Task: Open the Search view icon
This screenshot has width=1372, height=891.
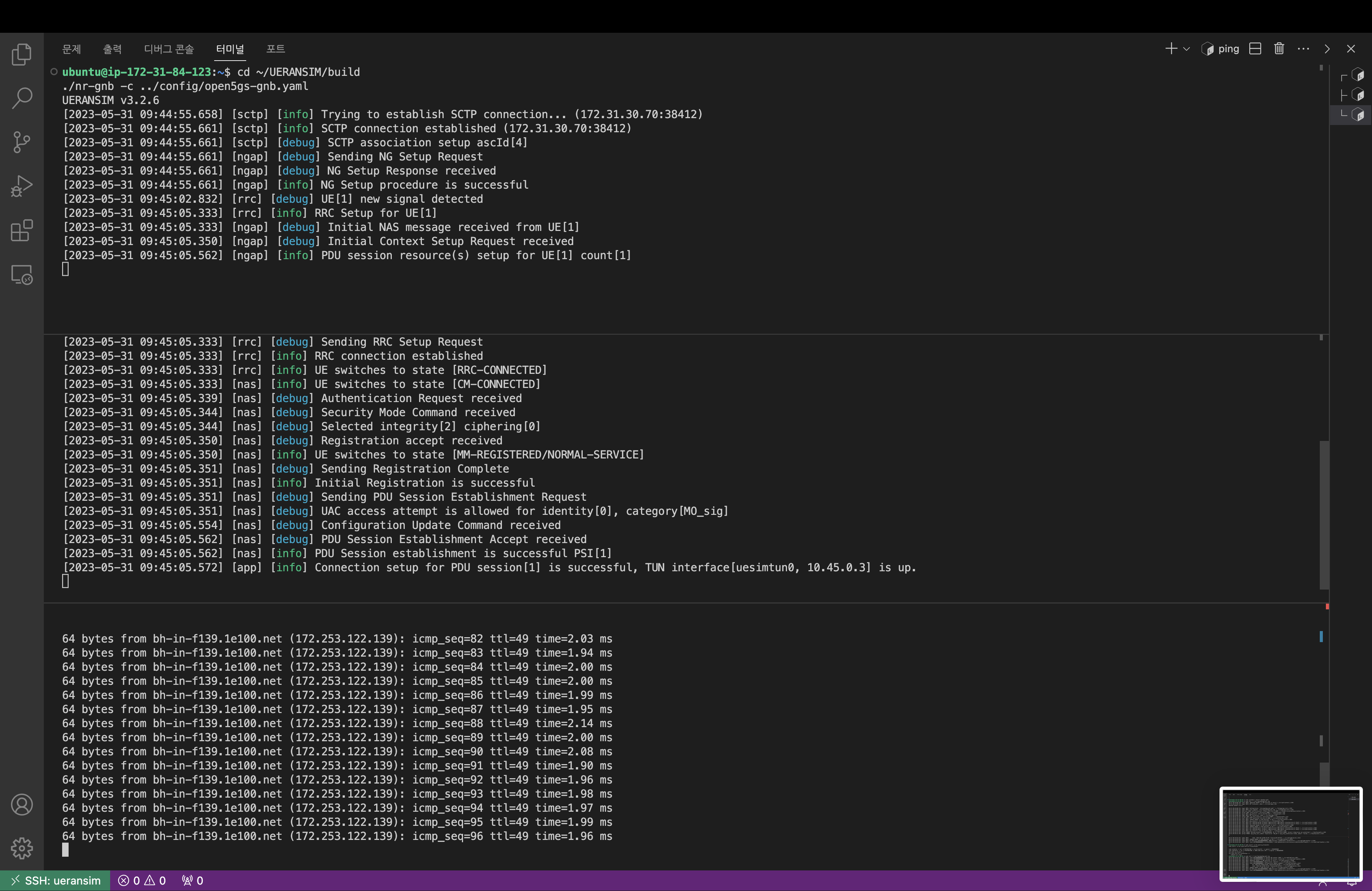Action: tap(21, 98)
